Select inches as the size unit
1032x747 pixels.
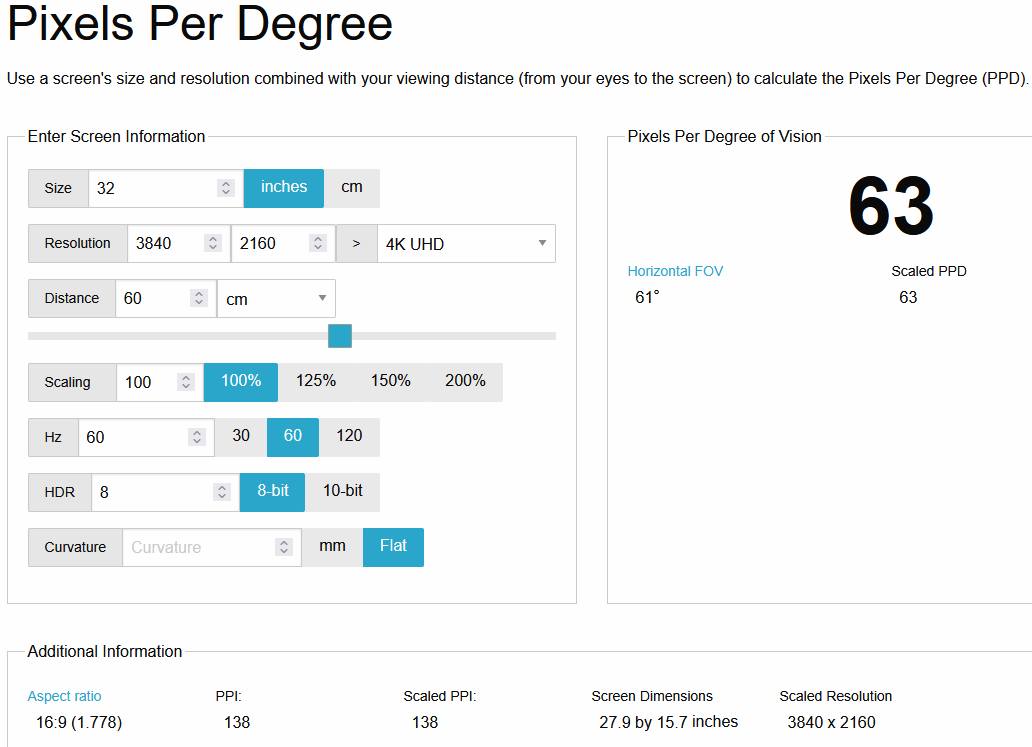tap(284, 188)
